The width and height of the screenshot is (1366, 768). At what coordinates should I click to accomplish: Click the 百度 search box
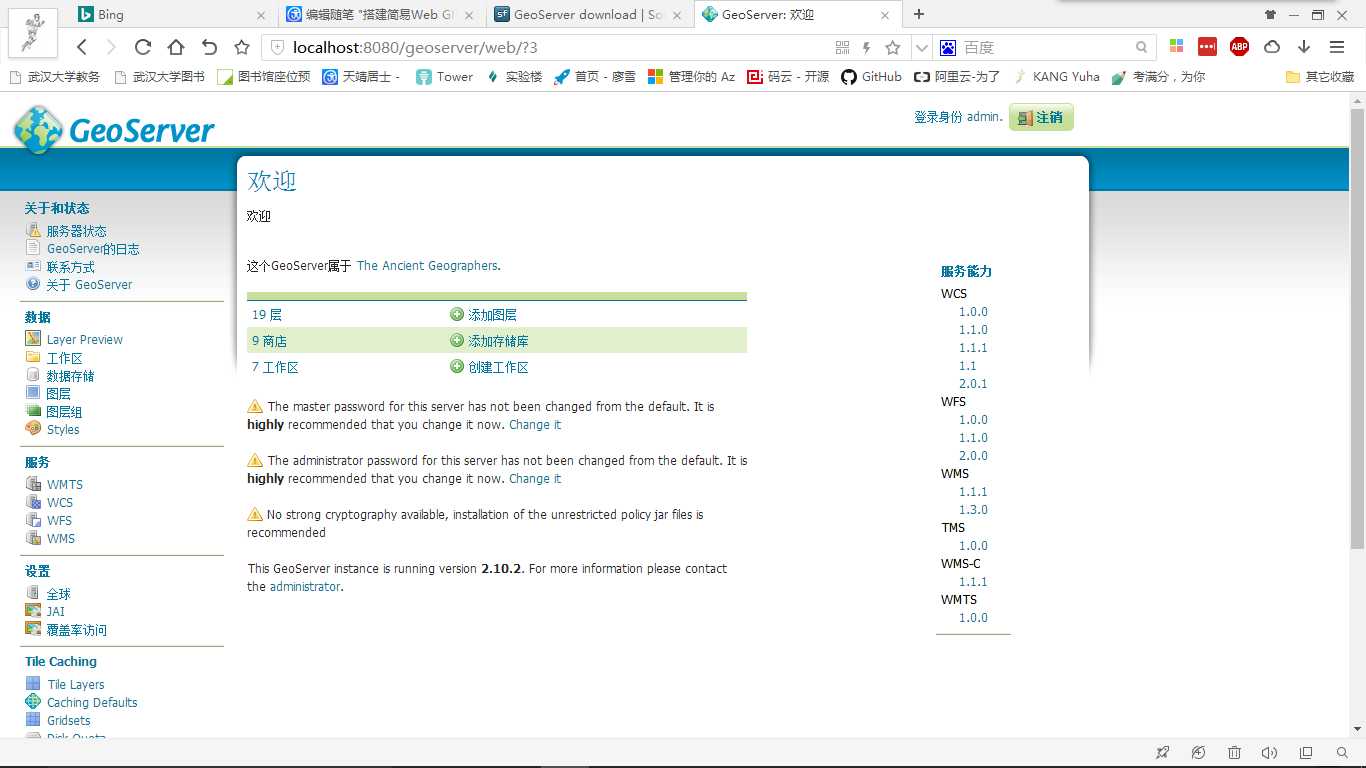[1045, 47]
